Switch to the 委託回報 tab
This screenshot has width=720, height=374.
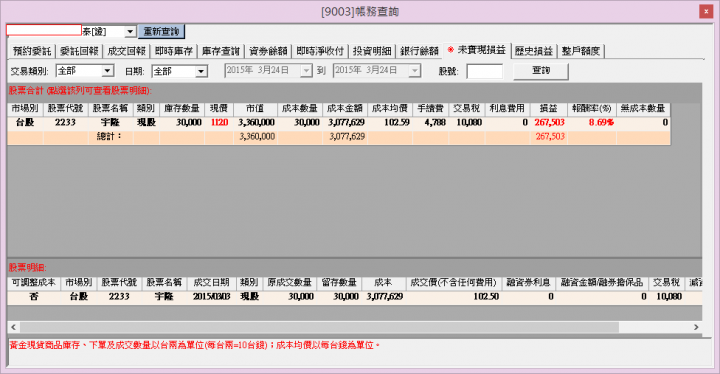click(x=79, y=51)
